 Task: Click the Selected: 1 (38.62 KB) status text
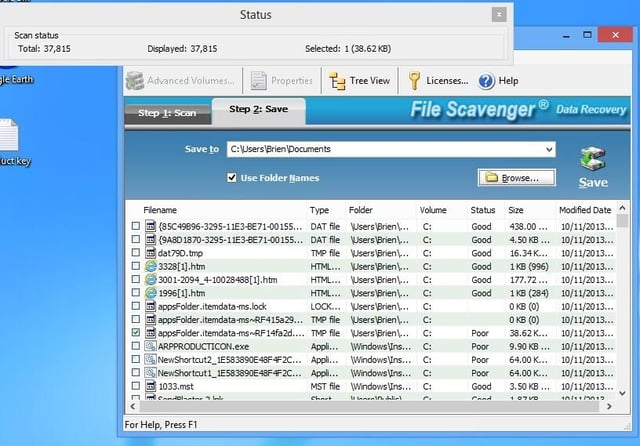coord(348,49)
